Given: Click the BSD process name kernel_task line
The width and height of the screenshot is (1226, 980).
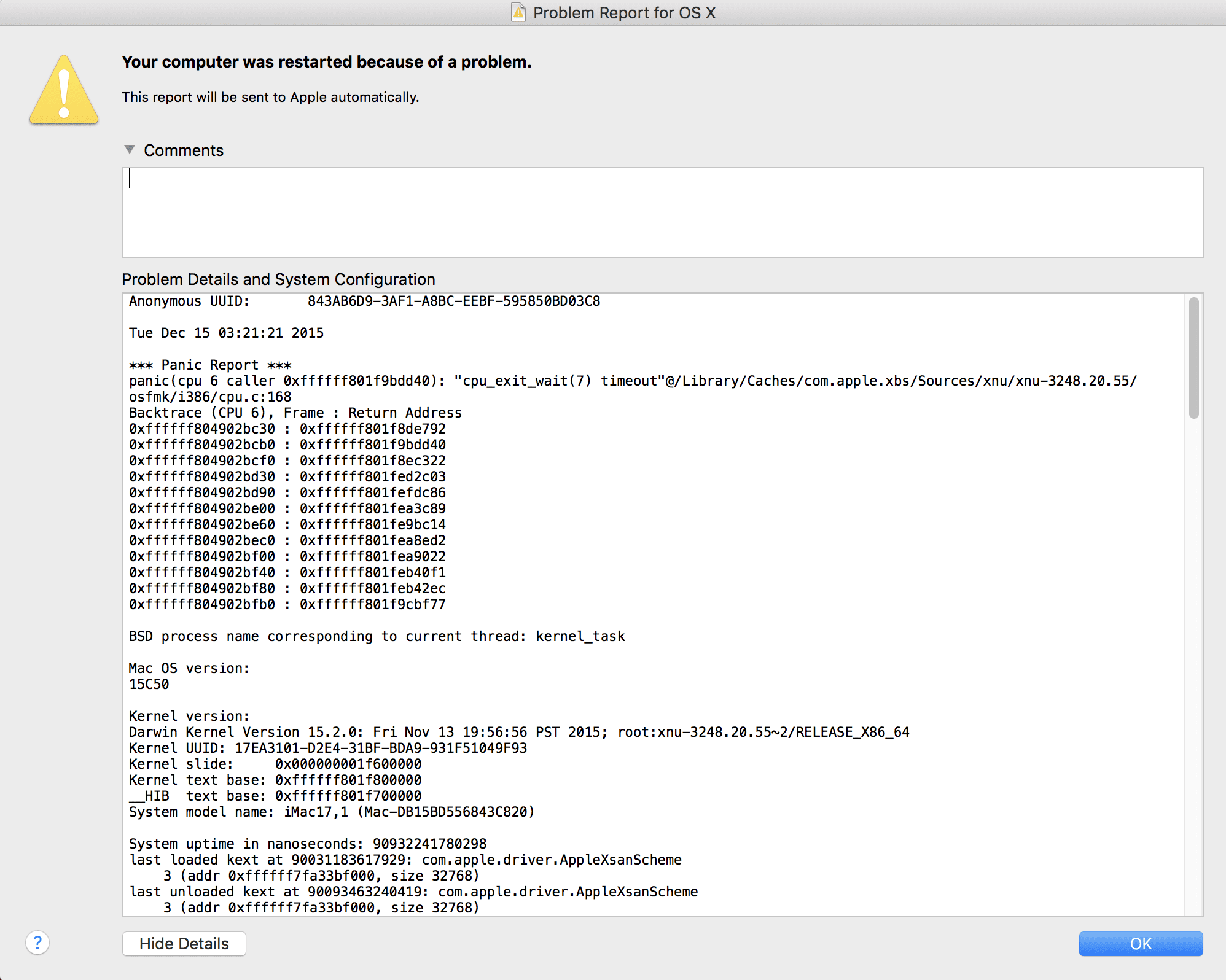Looking at the screenshot, I should tap(377, 636).
